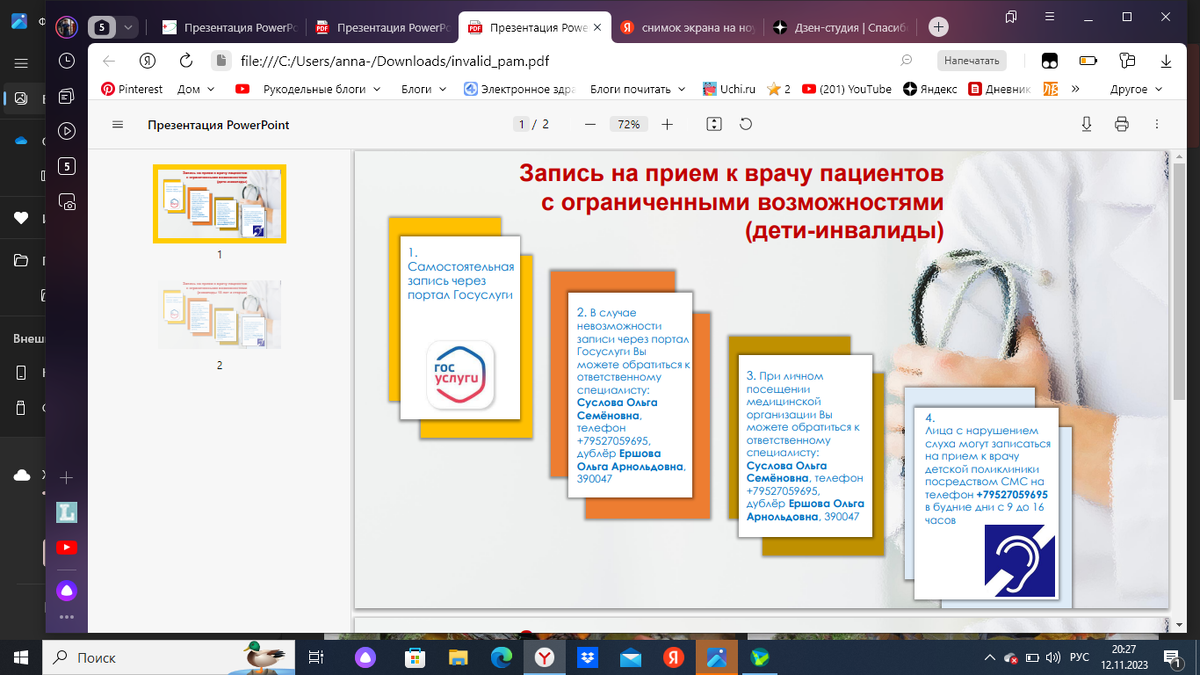Open browser downloads arrow icon

tap(1166, 61)
